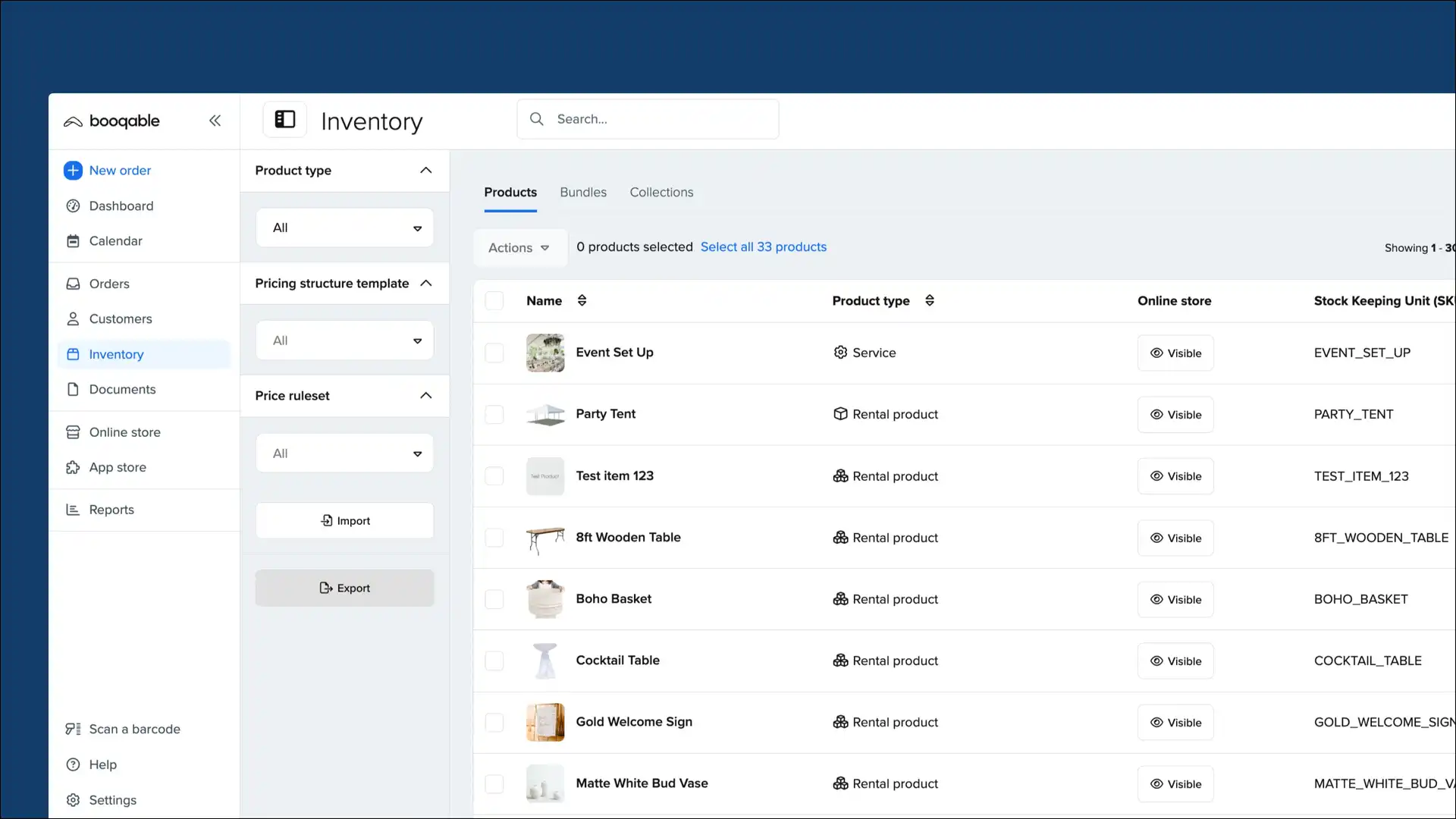Check the select-all checkbox in the table header
Image resolution: width=1456 pixels, height=819 pixels.
coord(494,300)
